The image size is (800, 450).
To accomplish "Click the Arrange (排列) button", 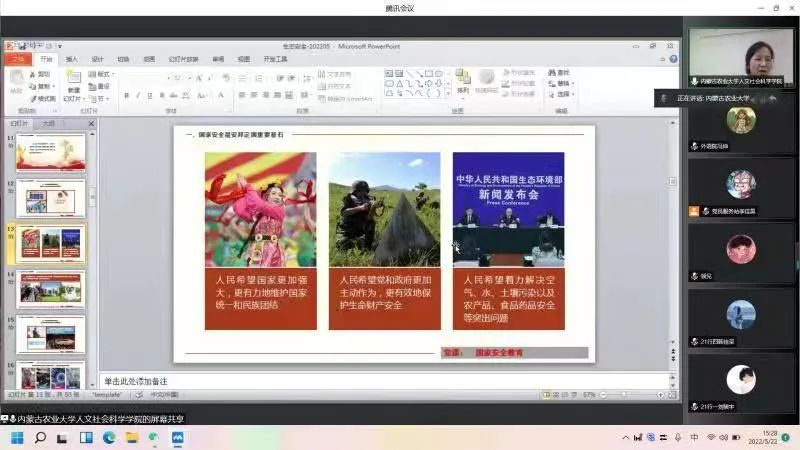I will pos(463,82).
